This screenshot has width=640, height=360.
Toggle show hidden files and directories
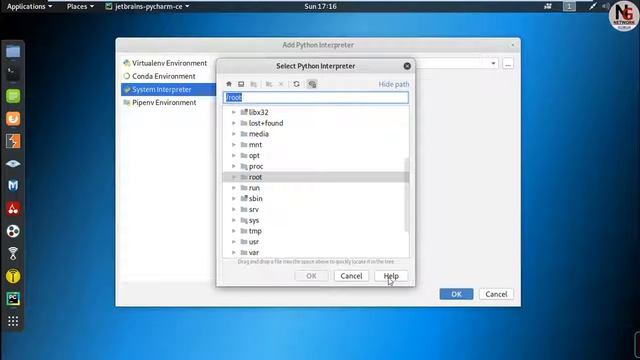[312, 84]
